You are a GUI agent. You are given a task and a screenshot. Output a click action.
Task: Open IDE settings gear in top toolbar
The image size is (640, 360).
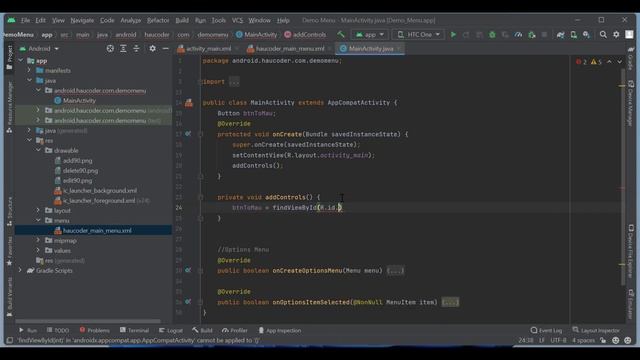point(616,35)
